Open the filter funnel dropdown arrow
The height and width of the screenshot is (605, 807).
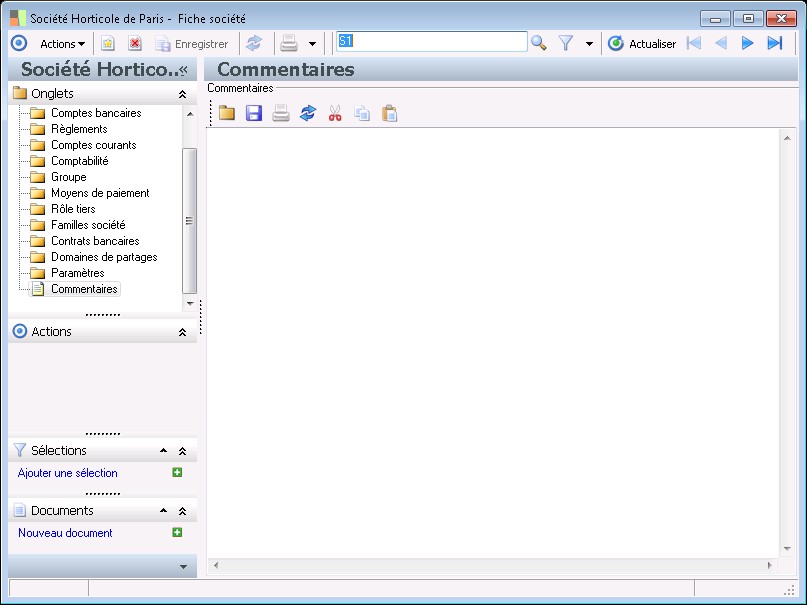coord(589,44)
